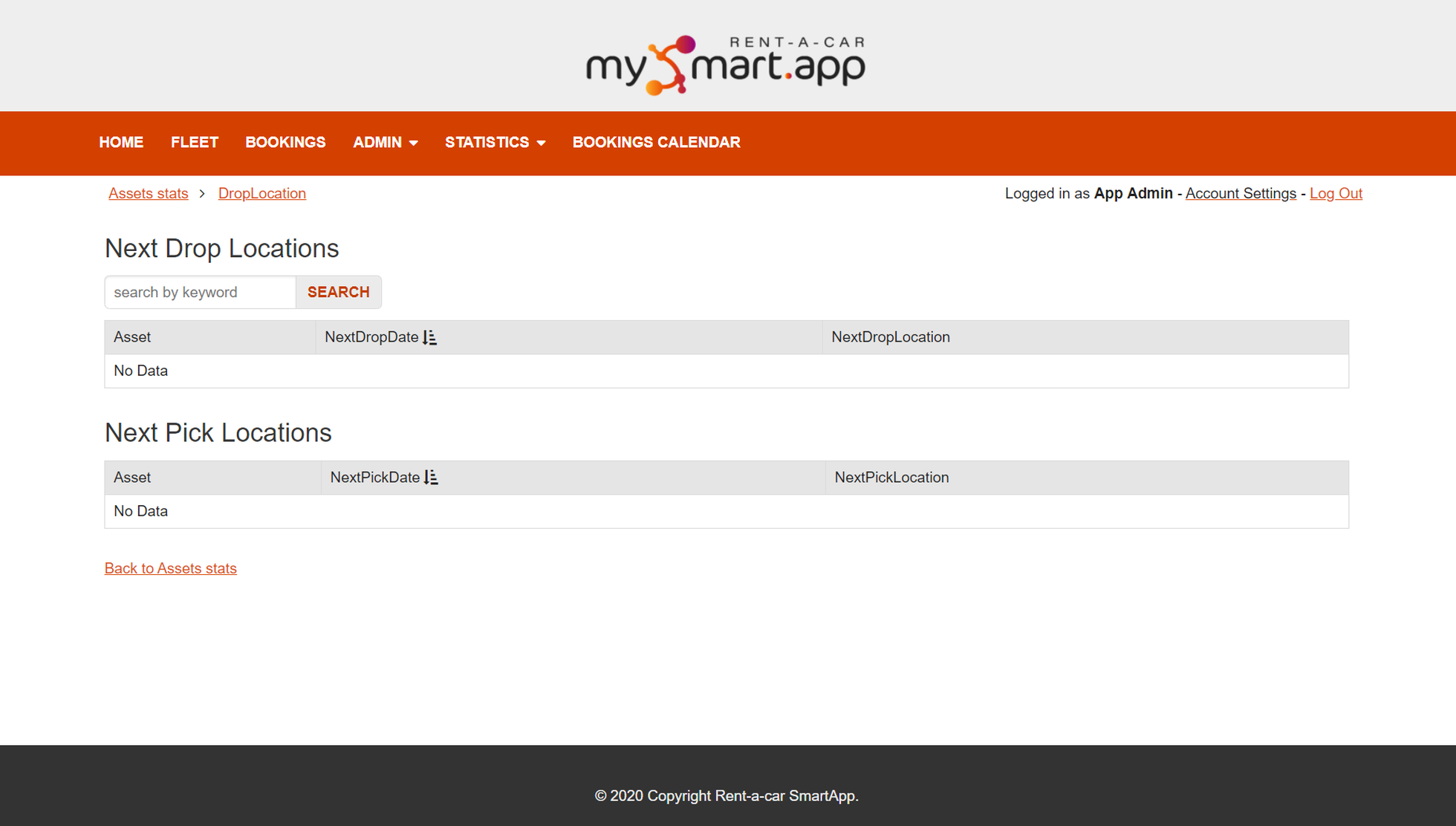The width and height of the screenshot is (1456, 826).
Task: Open Account Settings
Action: (x=1240, y=193)
